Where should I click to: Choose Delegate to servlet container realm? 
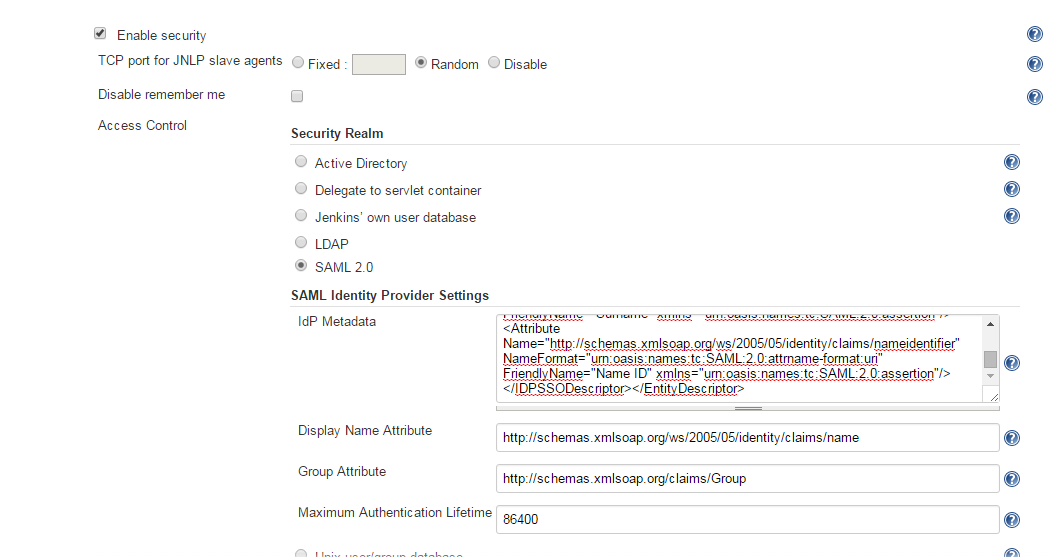[x=301, y=189]
